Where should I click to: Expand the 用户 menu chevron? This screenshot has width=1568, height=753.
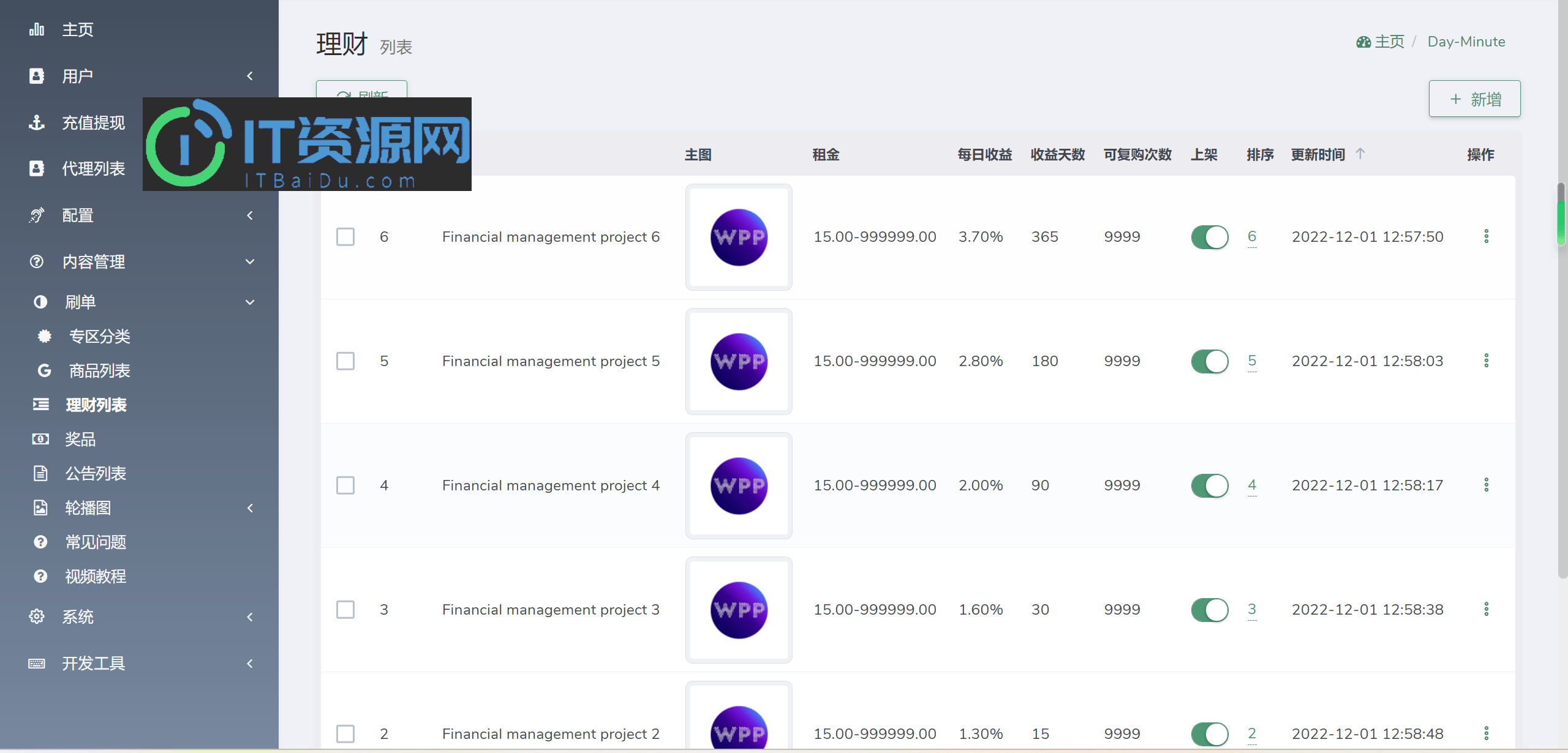pyautogui.click(x=250, y=76)
